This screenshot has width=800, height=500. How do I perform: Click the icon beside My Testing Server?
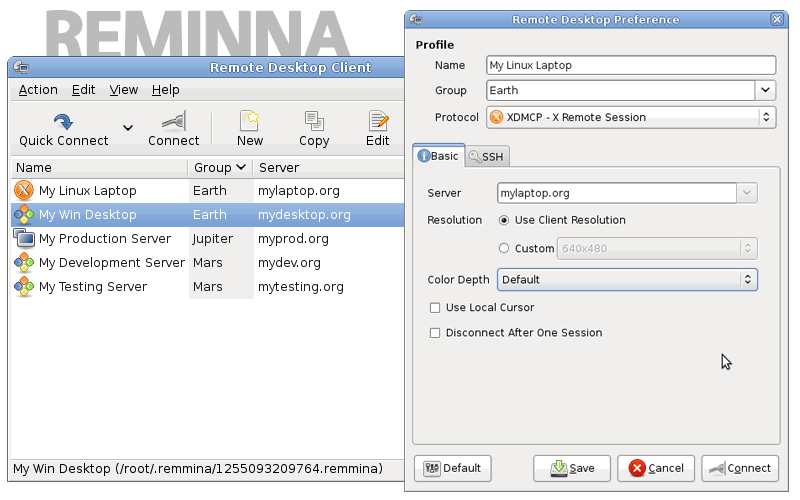[24, 286]
